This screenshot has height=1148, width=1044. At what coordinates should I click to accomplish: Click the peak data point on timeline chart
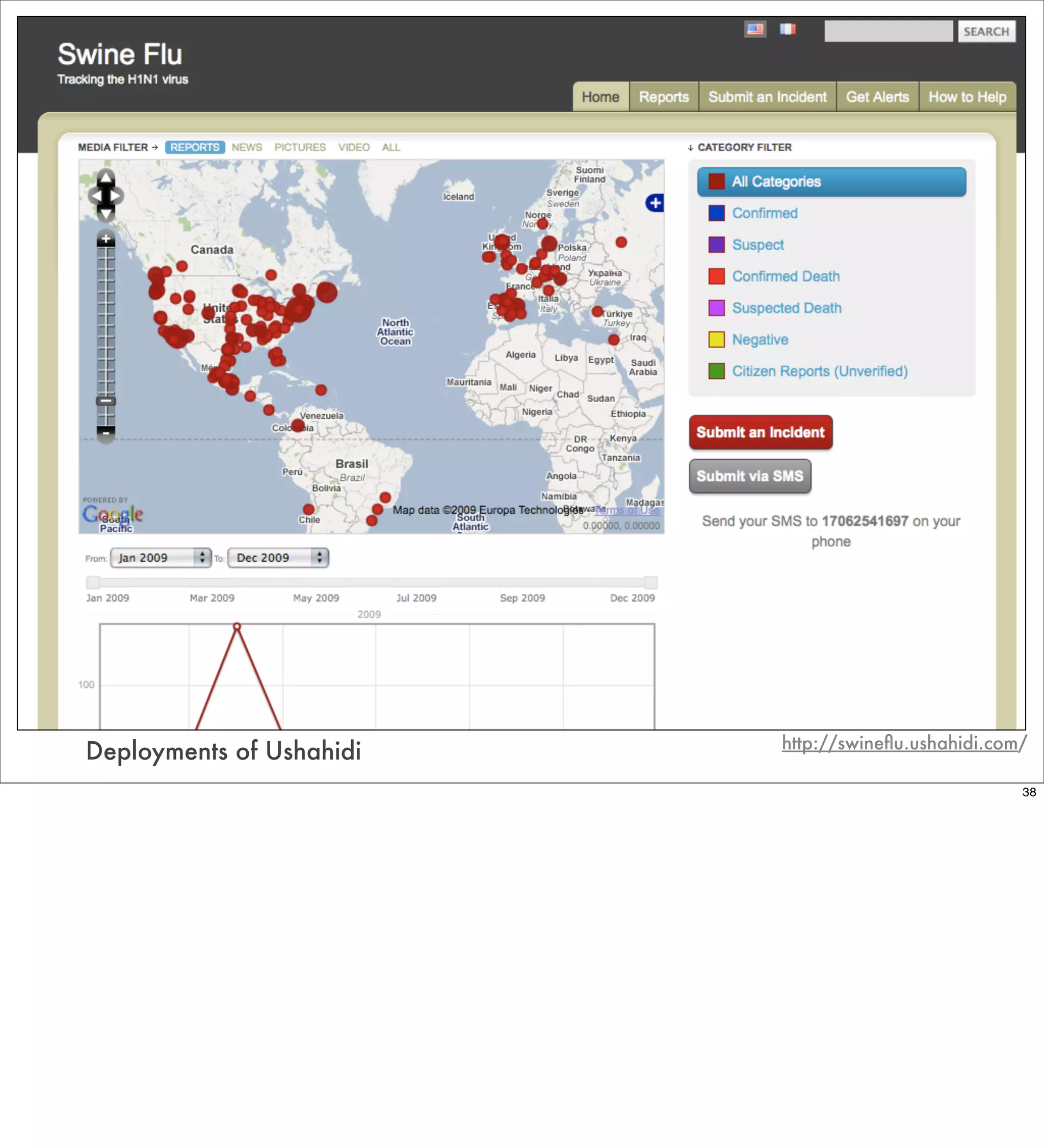click(237, 627)
